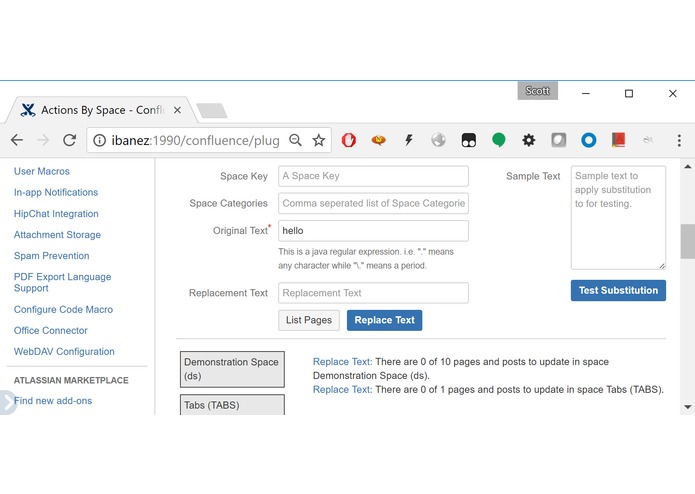Select the Tabs (TABS) tab

pos(232,405)
